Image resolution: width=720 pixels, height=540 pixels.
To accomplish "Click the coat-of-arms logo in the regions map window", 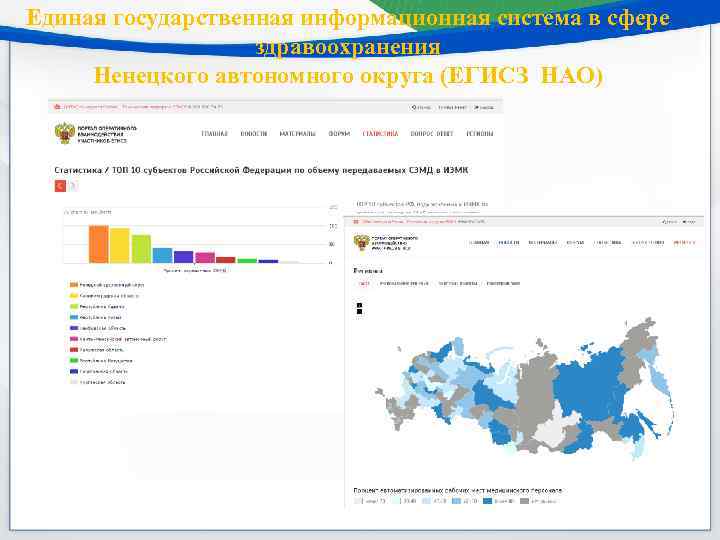I will point(361,242).
